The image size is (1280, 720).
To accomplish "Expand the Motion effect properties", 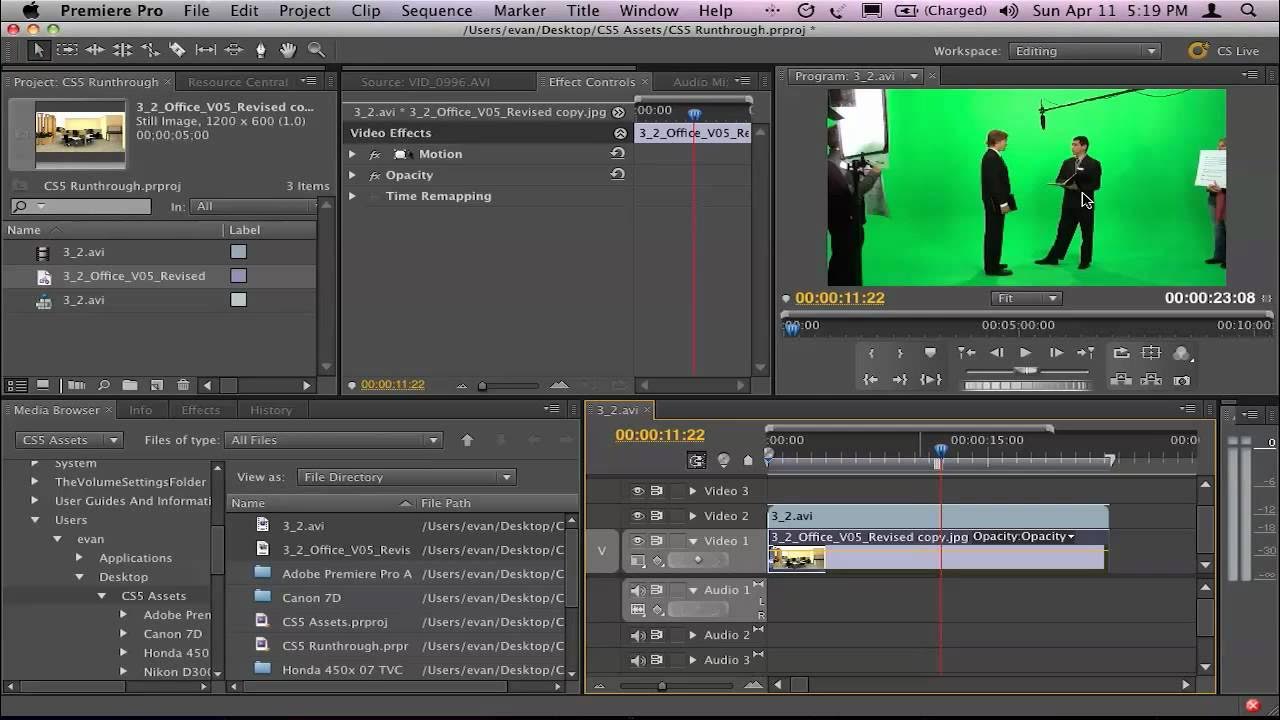I will 352,154.
